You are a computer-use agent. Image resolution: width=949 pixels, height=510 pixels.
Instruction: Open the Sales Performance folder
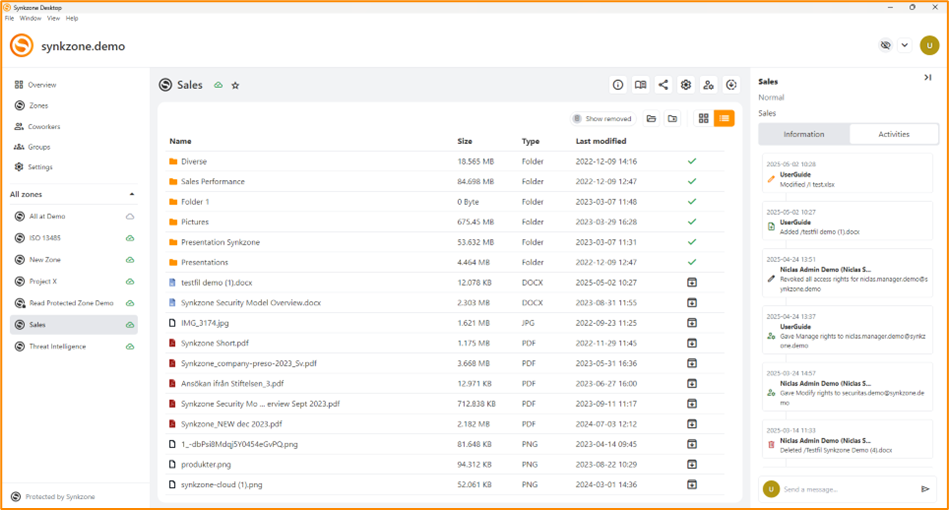pos(212,182)
